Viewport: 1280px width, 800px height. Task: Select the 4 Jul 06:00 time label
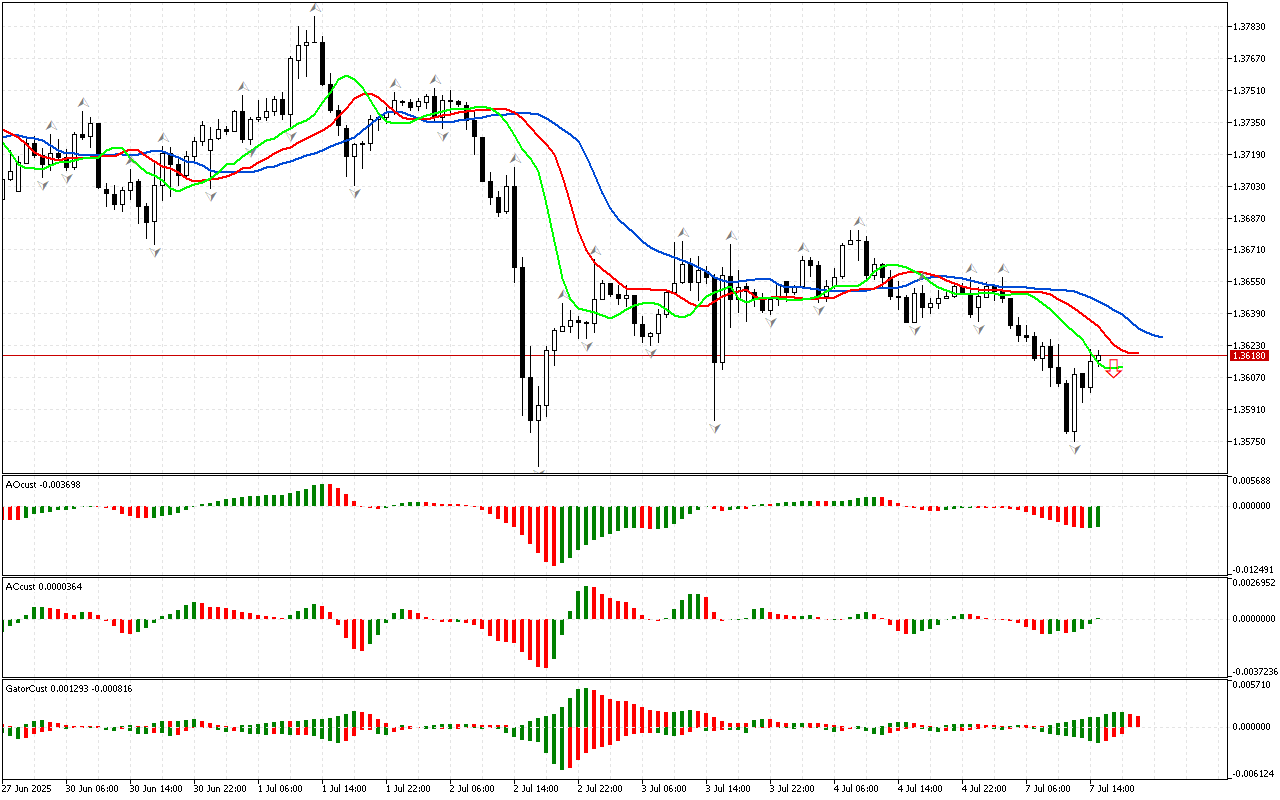click(856, 788)
